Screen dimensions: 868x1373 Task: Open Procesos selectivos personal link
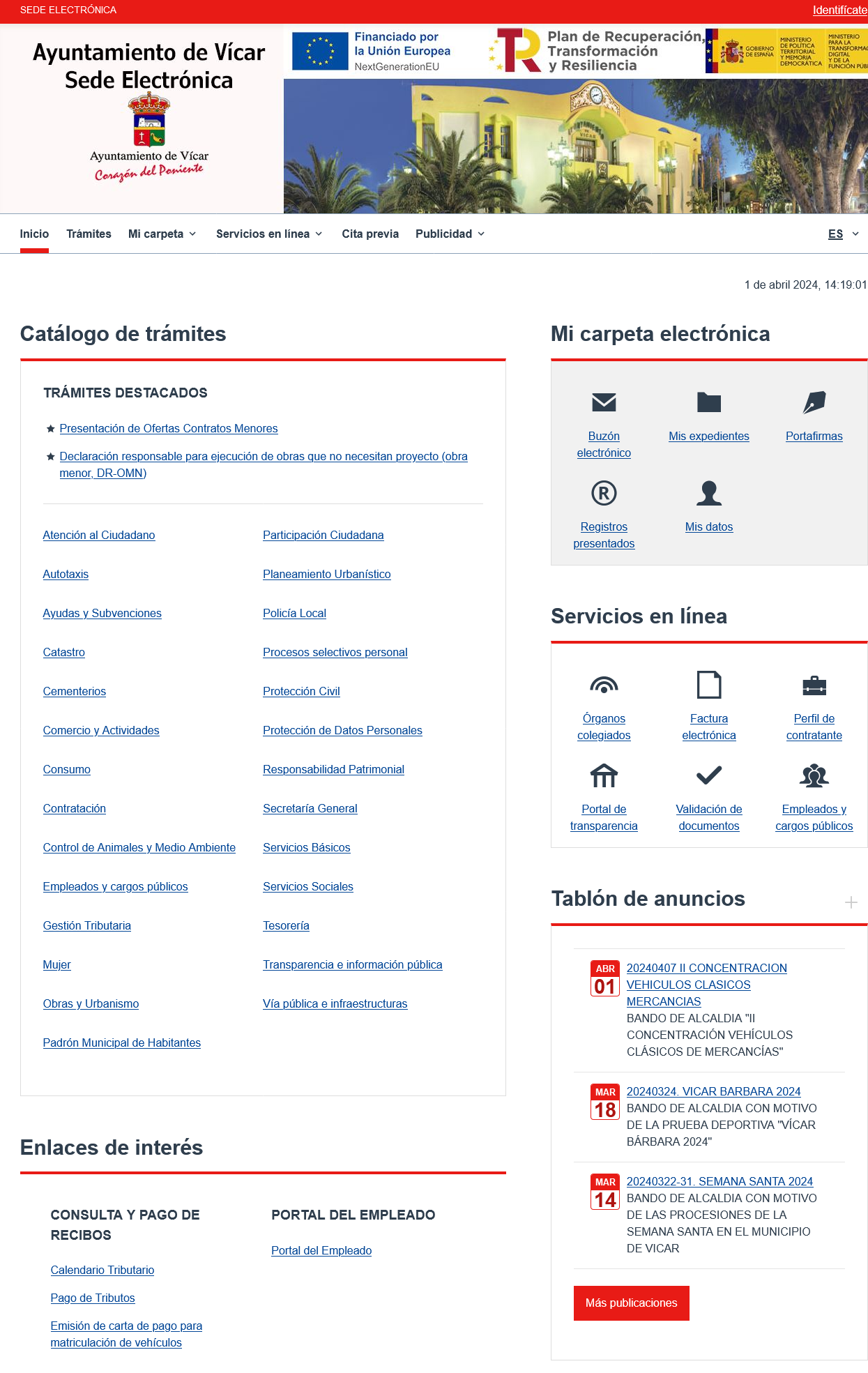[x=335, y=652]
